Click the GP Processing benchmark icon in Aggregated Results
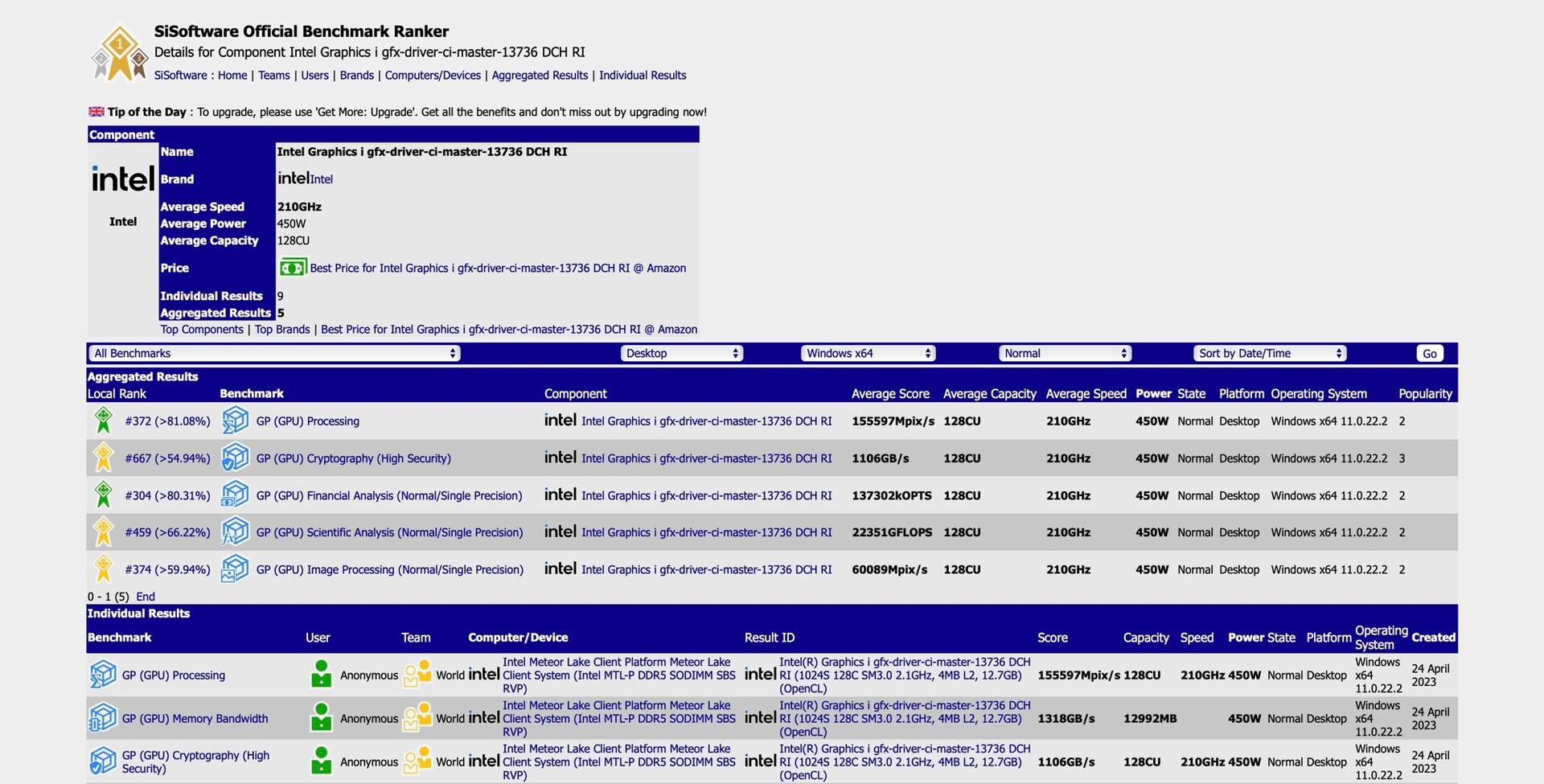This screenshot has width=1544, height=784. pos(235,421)
